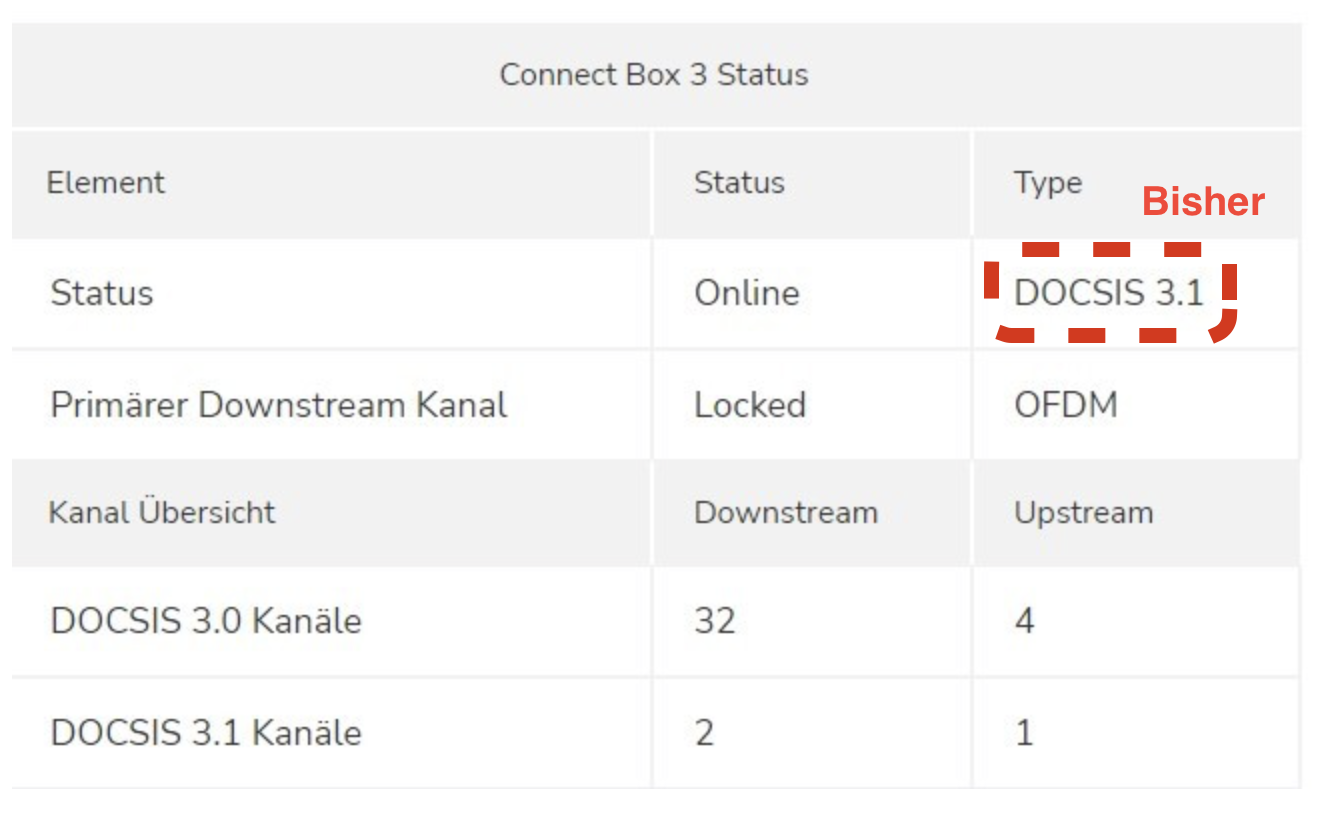Click the red "Bisher" annotation label

[1203, 202]
